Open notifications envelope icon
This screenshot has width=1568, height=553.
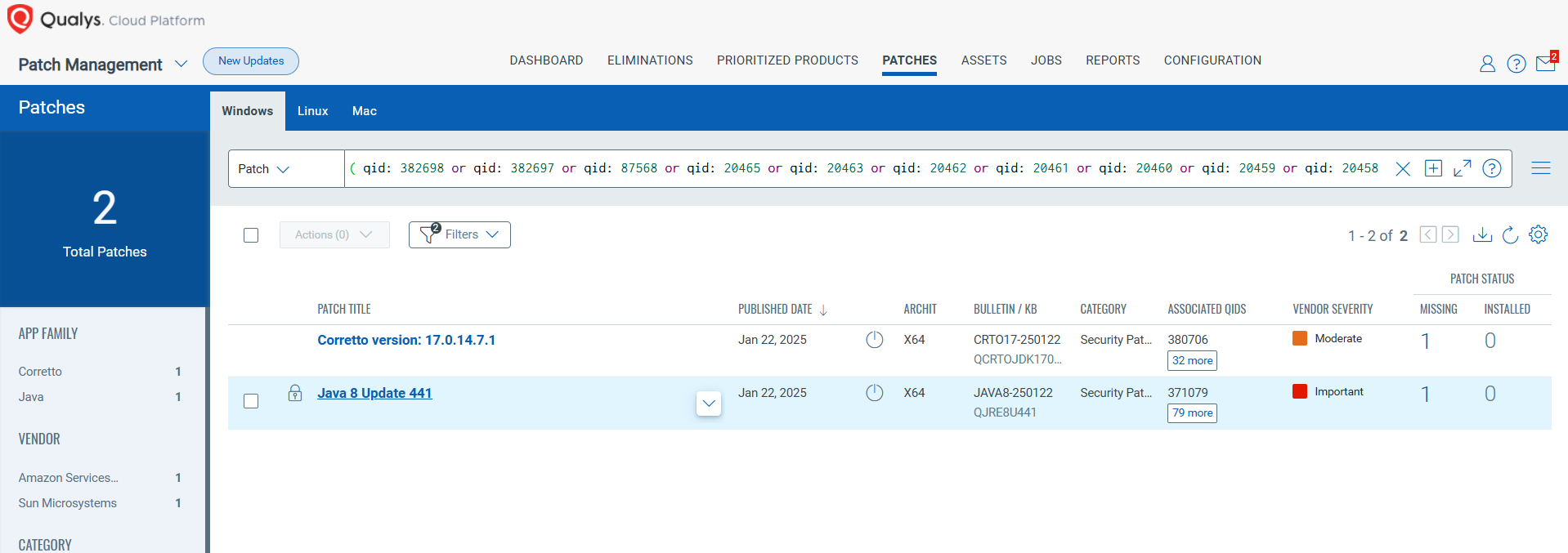(x=1546, y=63)
